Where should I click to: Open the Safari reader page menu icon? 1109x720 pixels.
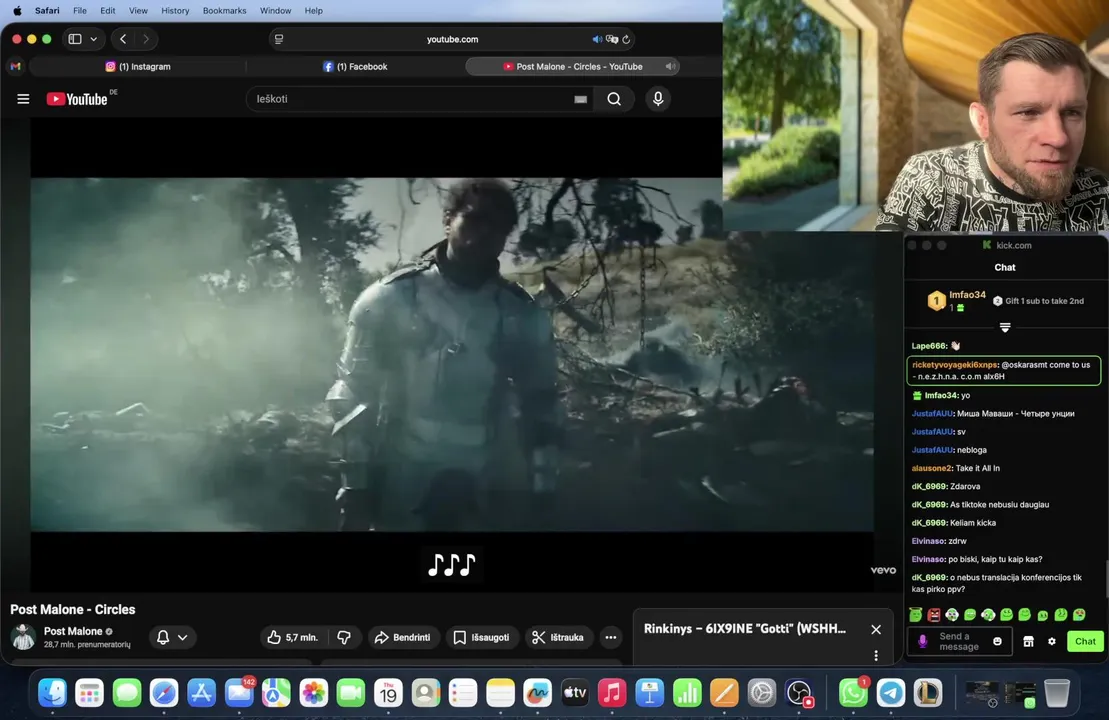(x=279, y=40)
